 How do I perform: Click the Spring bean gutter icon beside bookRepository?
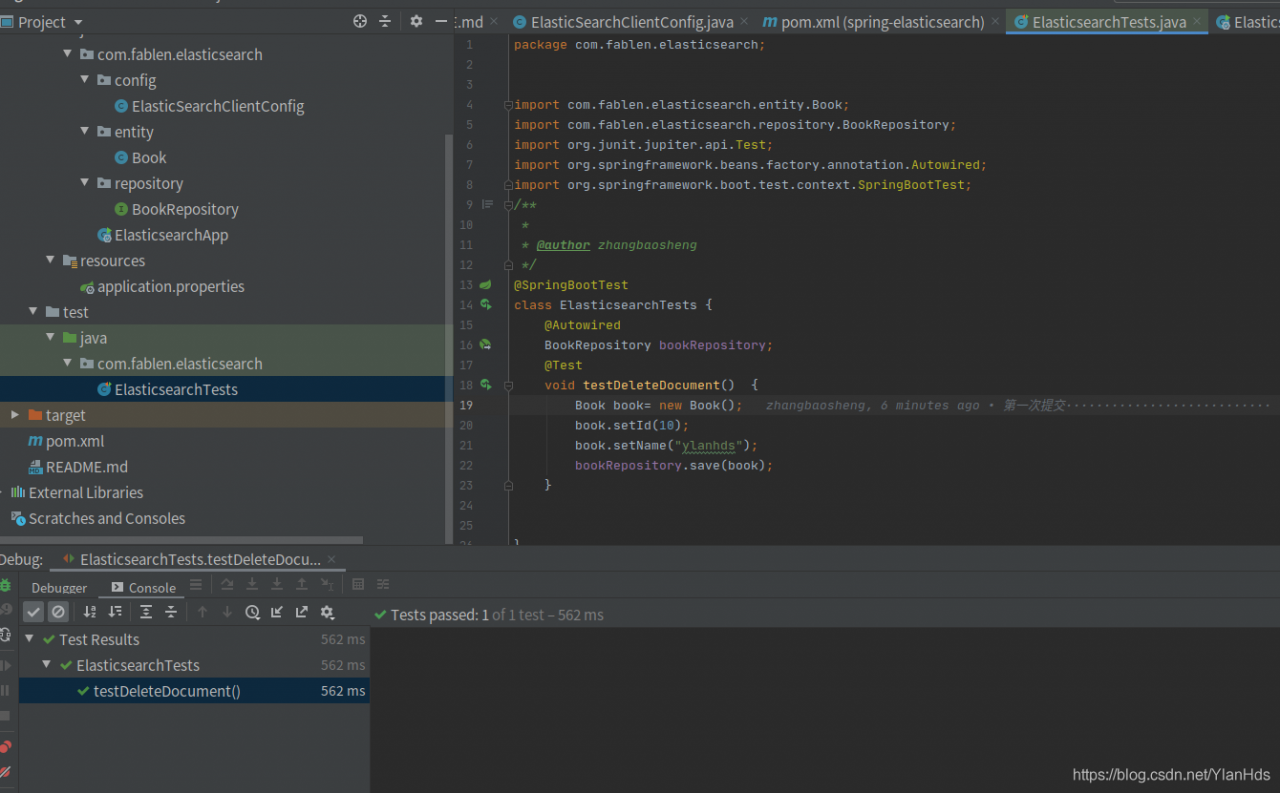[486, 345]
